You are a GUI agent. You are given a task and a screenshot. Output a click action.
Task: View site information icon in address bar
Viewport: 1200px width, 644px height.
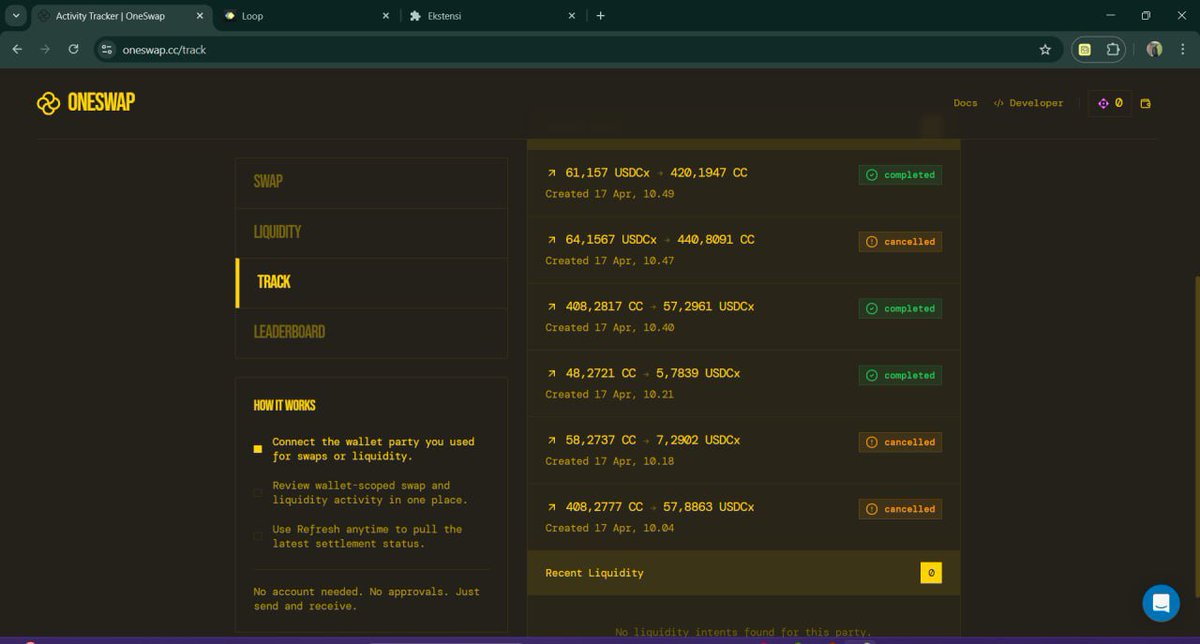108,49
